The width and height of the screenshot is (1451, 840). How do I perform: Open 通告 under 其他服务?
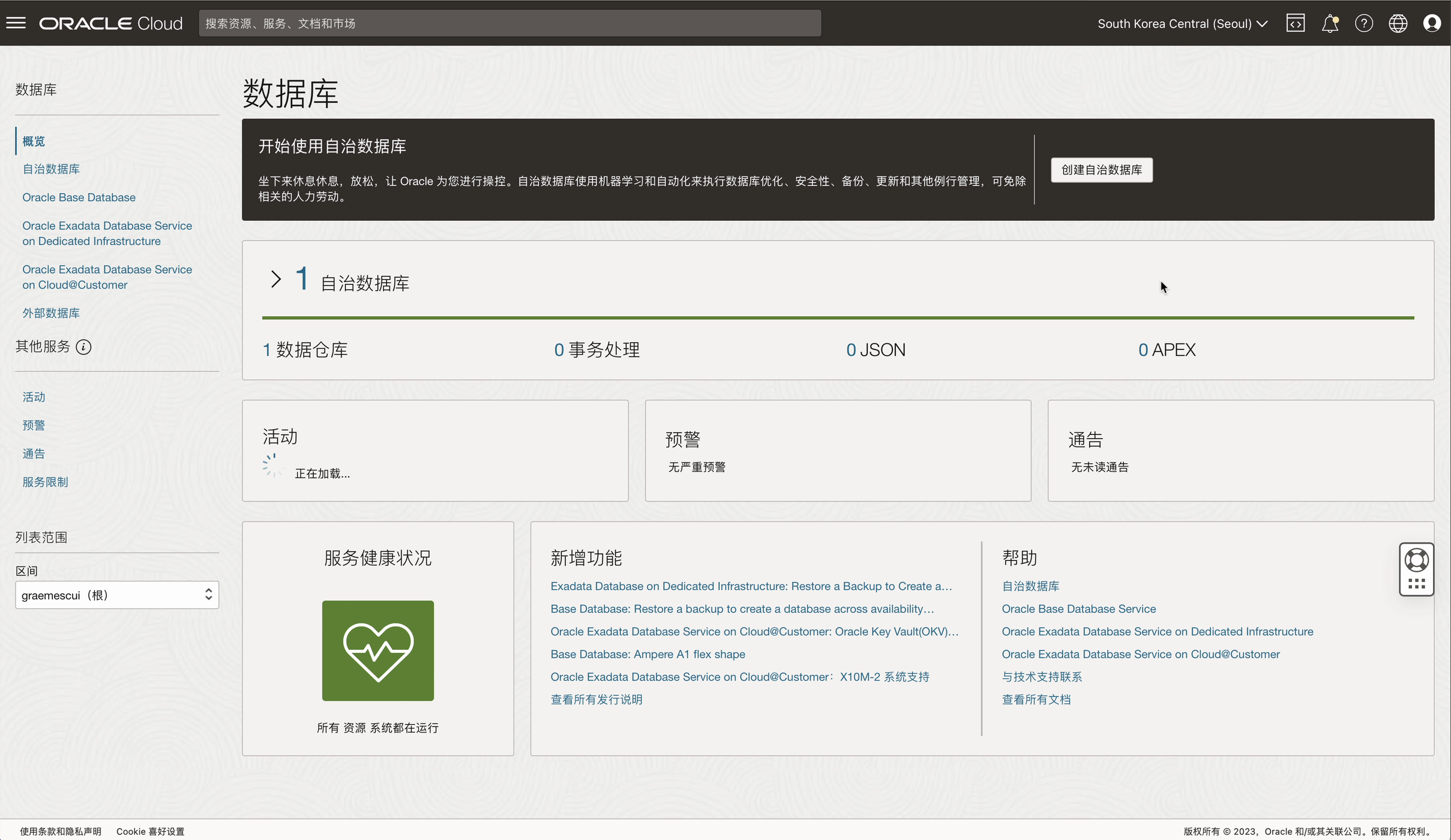click(x=34, y=453)
